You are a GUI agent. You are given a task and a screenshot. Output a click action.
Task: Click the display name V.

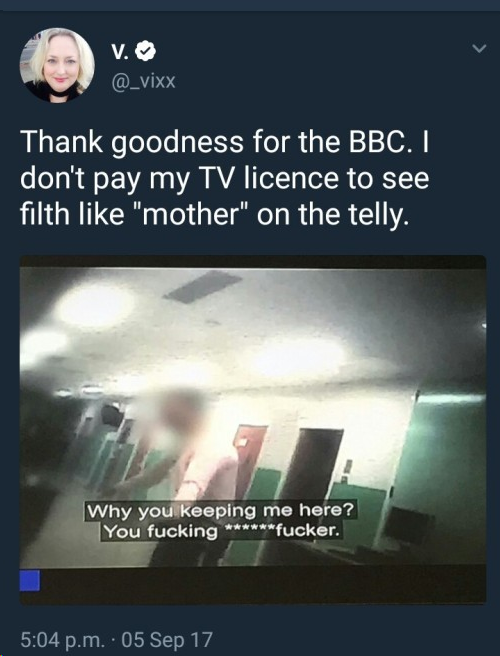coord(119,51)
